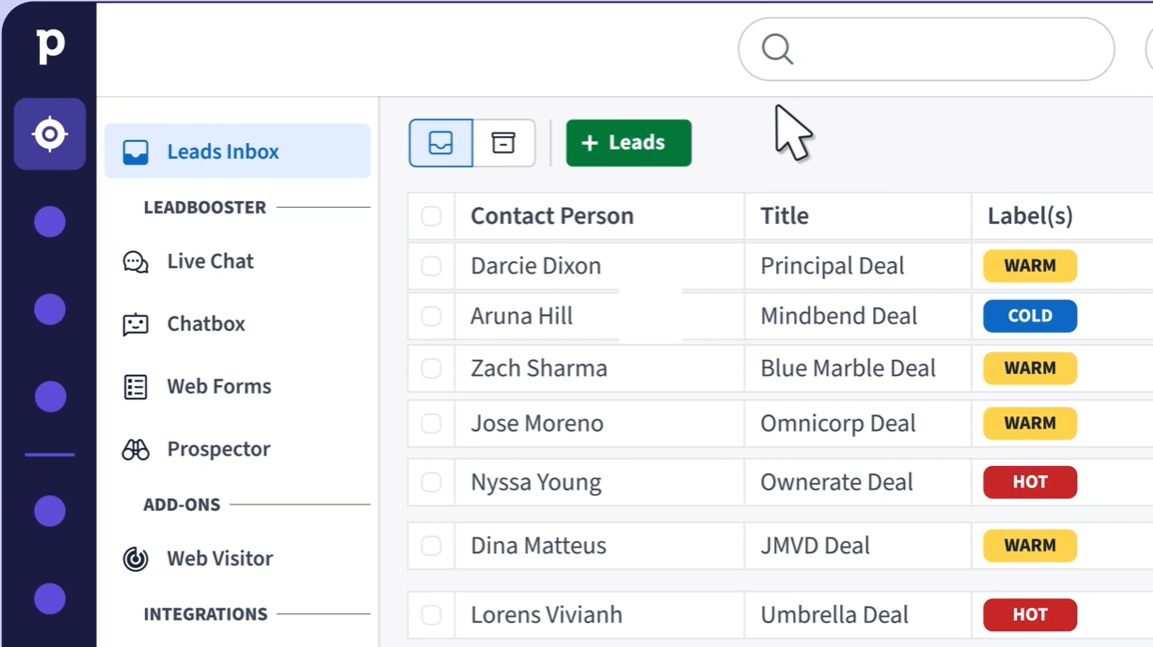This screenshot has width=1153, height=647.
Task: Open contact Jose Moreno
Action: click(537, 423)
